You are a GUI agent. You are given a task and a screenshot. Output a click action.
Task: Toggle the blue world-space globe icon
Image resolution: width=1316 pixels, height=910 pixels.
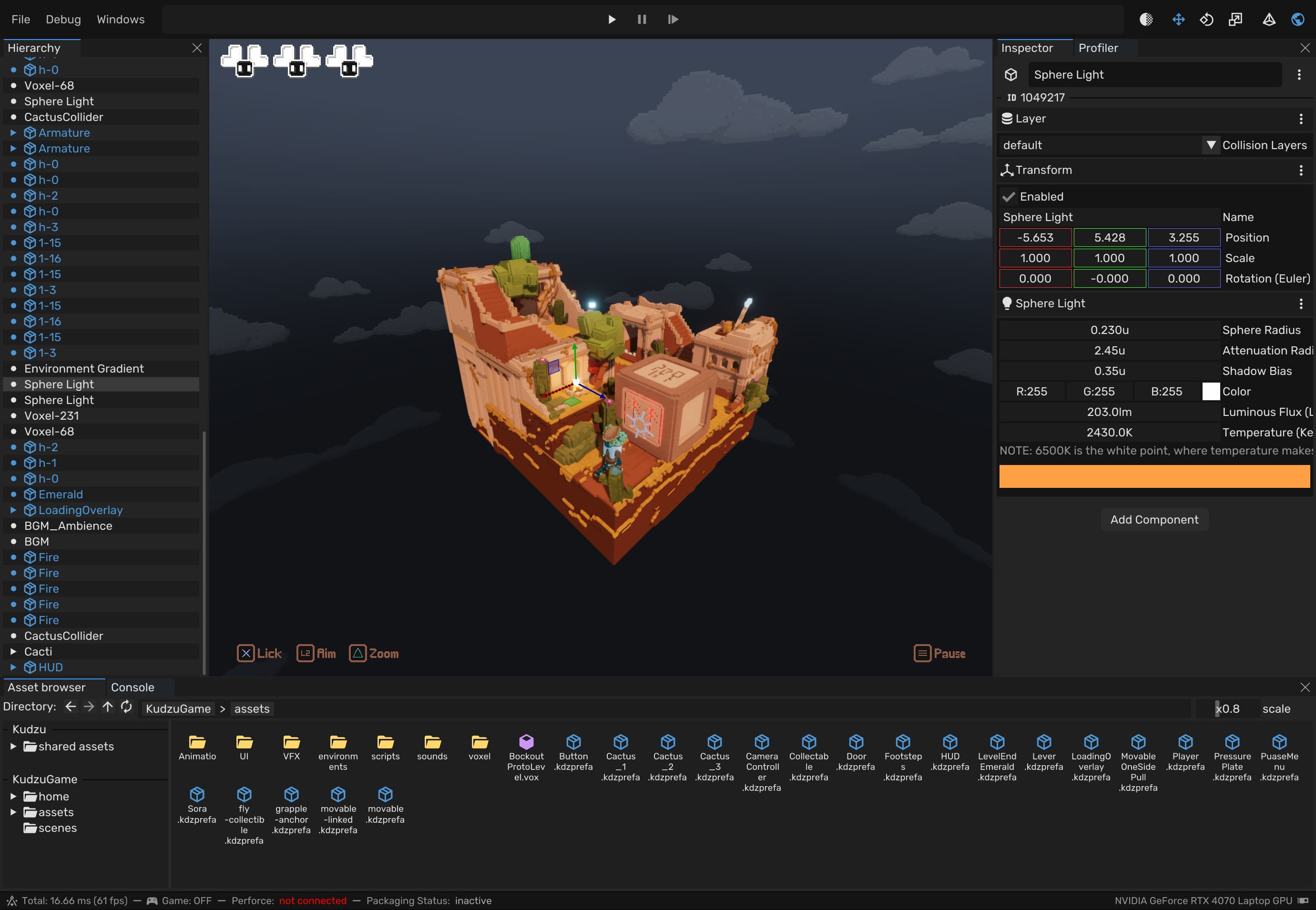(x=1297, y=20)
